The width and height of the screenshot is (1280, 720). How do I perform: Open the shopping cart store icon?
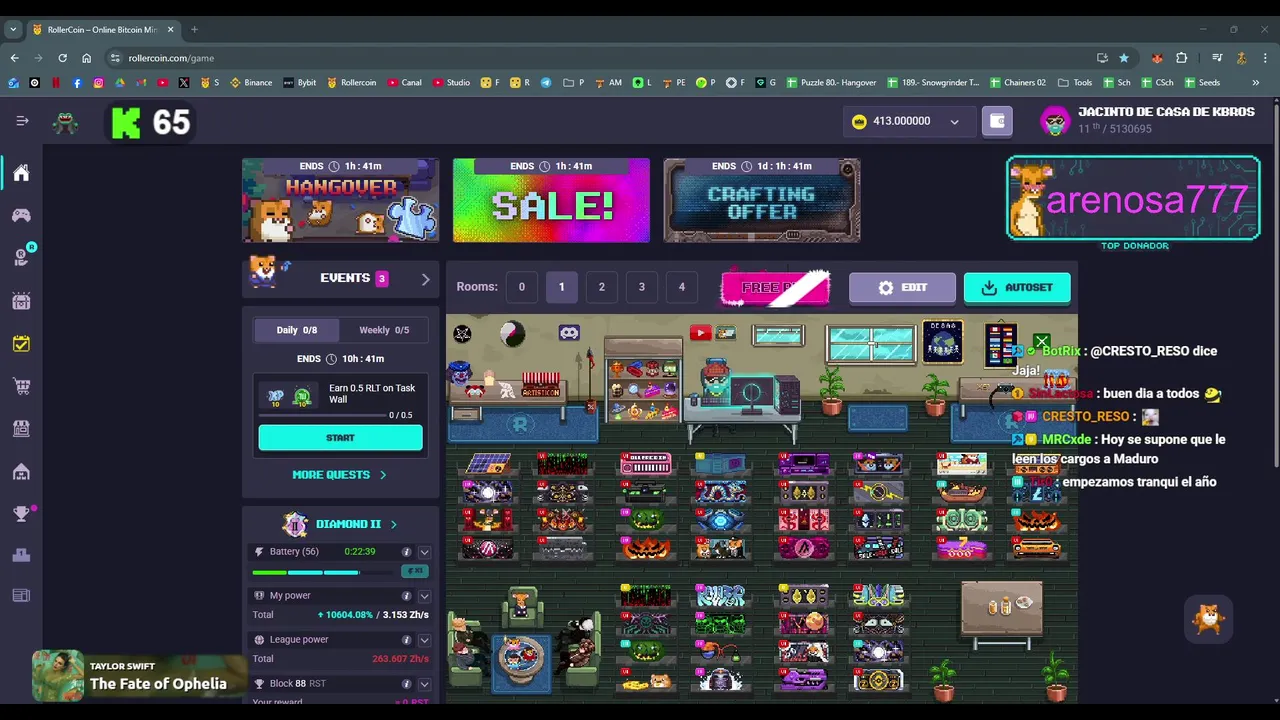point(21,386)
